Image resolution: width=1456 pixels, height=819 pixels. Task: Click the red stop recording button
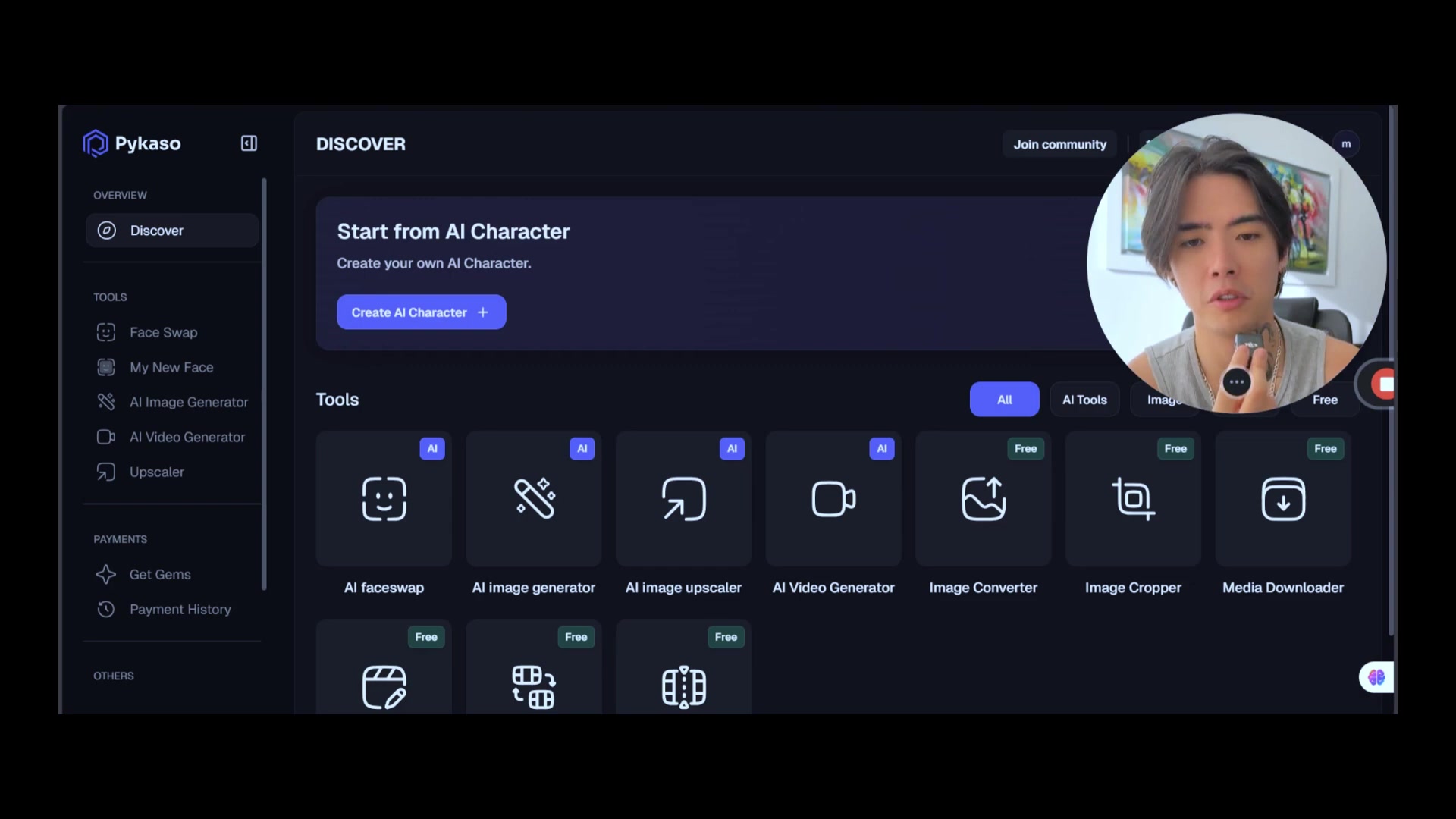click(1385, 384)
